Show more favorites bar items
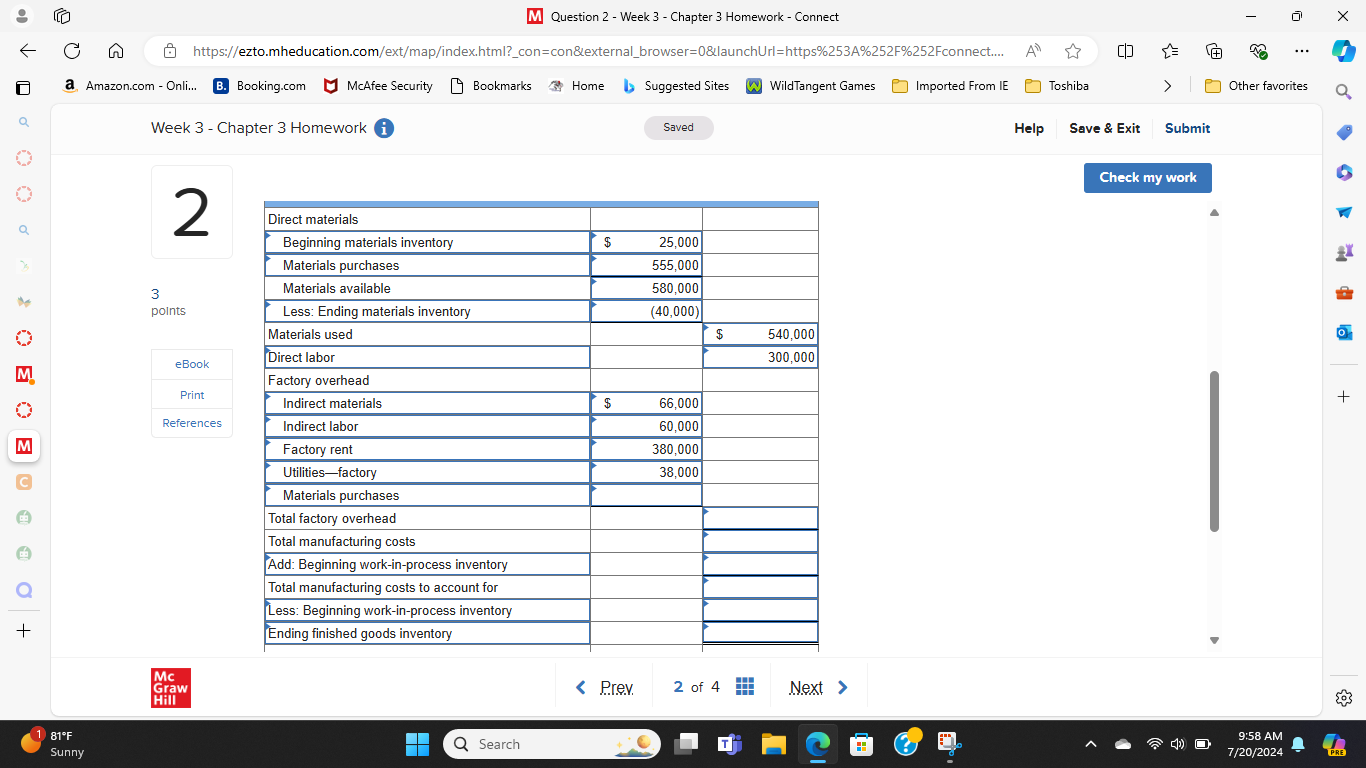The height and width of the screenshot is (768, 1366). [1167, 86]
